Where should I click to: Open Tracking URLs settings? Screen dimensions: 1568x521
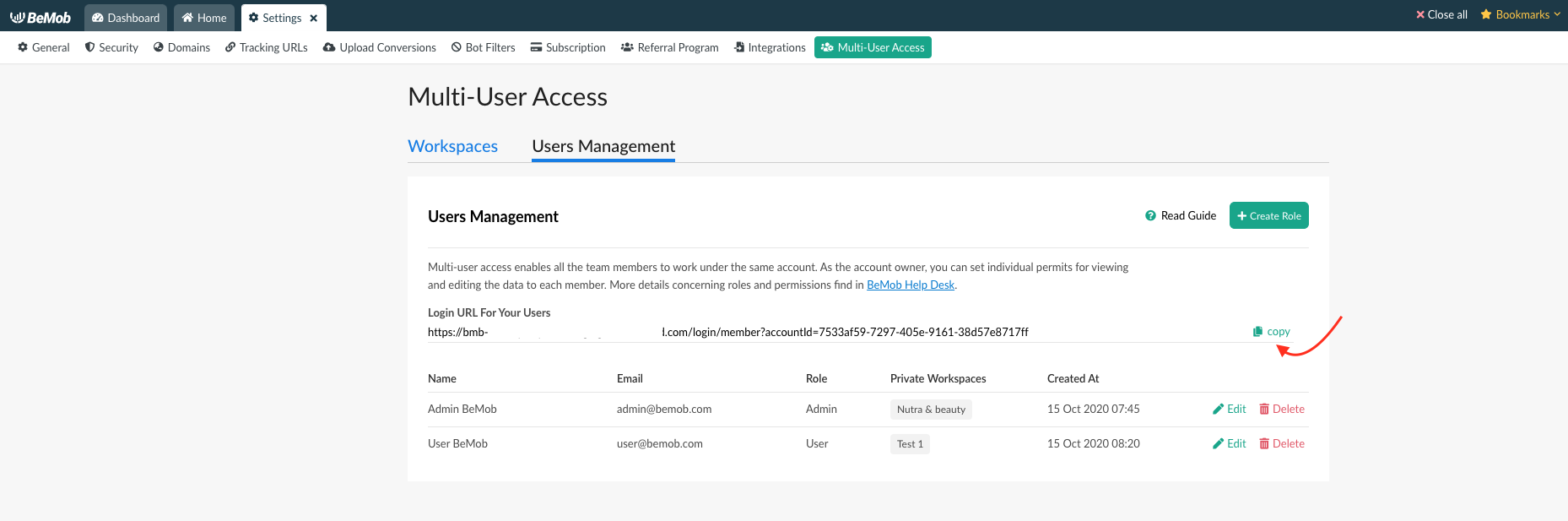(x=266, y=47)
